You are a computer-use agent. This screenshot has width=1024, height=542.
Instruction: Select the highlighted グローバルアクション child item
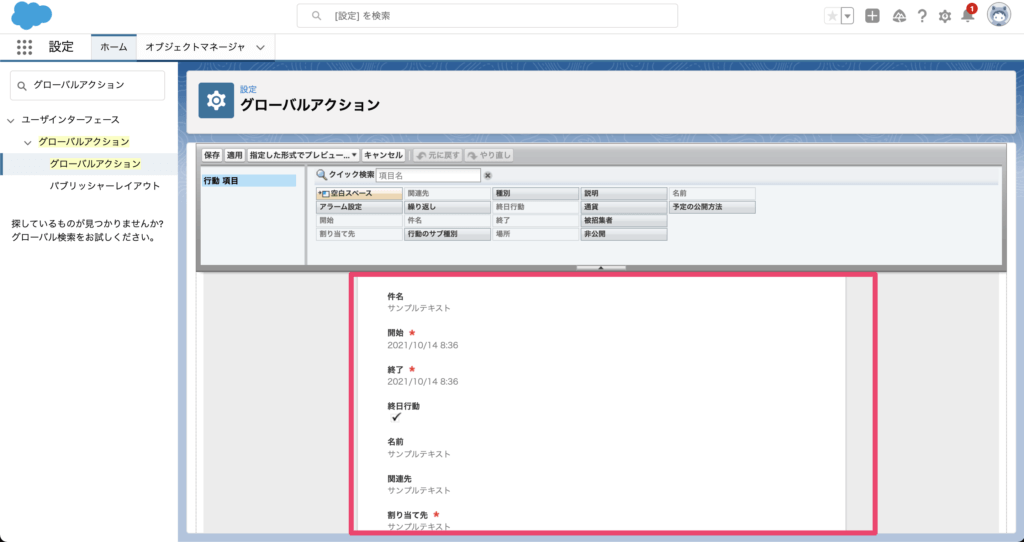click(x=95, y=164)
